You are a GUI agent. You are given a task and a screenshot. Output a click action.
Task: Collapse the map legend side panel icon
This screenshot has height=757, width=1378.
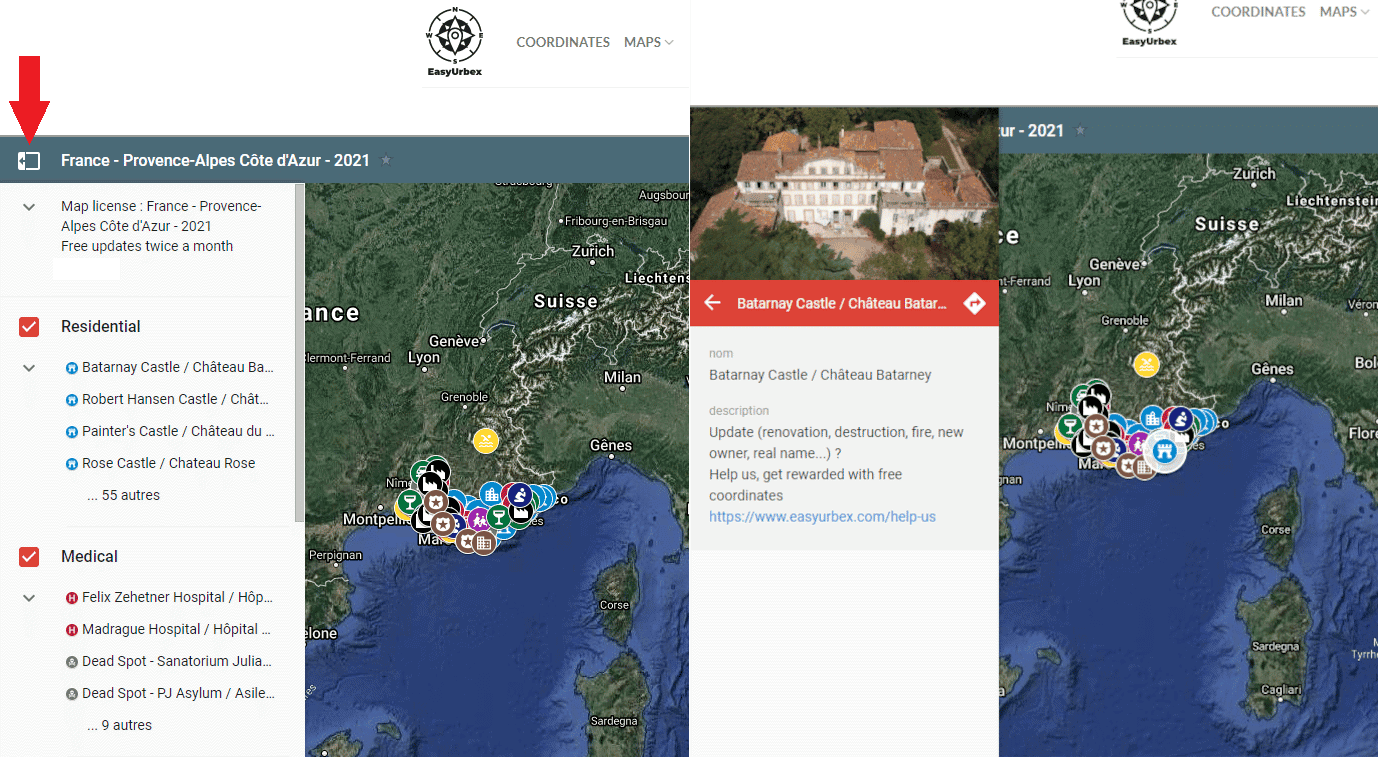[29, 160]
